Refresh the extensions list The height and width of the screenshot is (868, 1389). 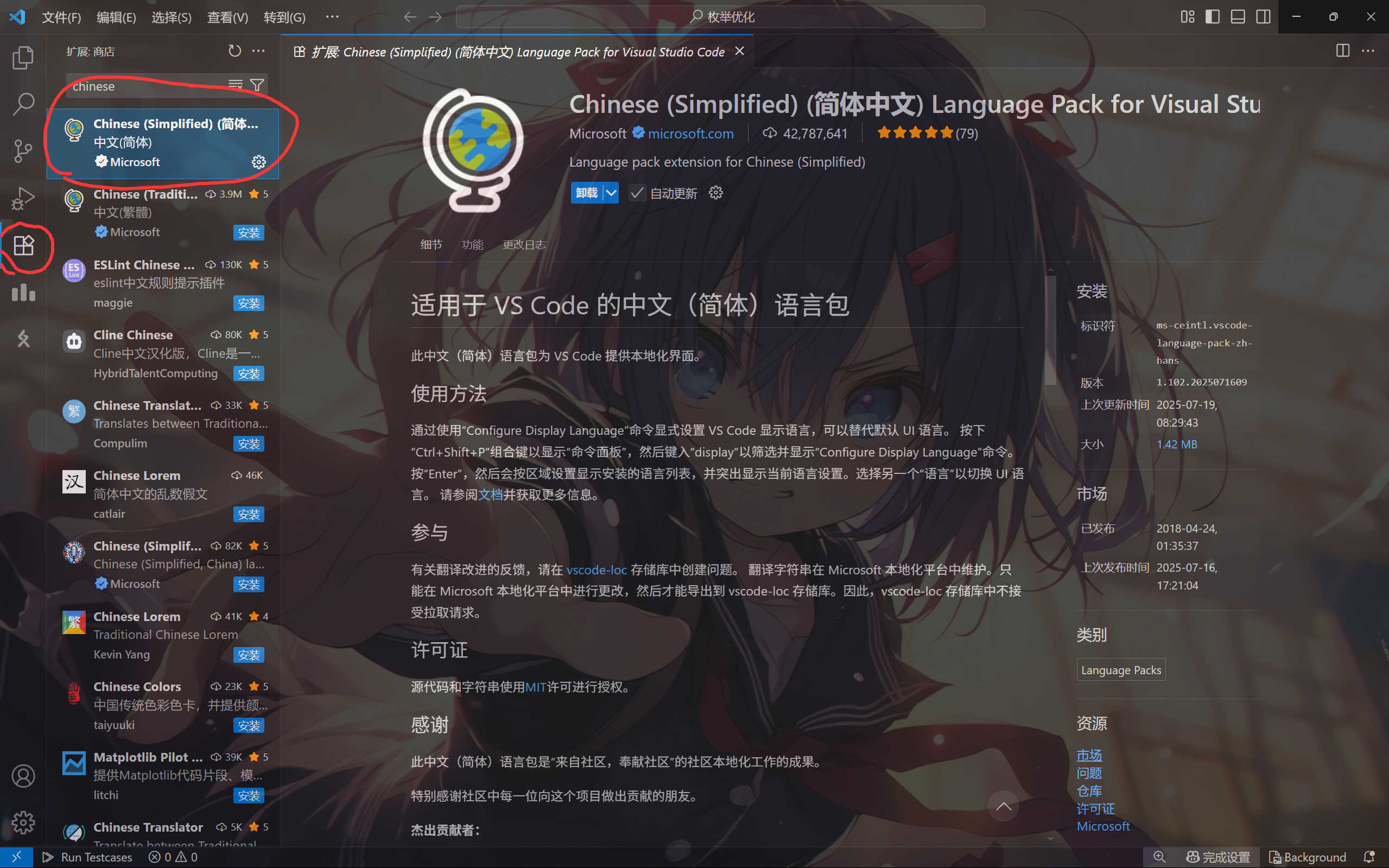[234, 51]
